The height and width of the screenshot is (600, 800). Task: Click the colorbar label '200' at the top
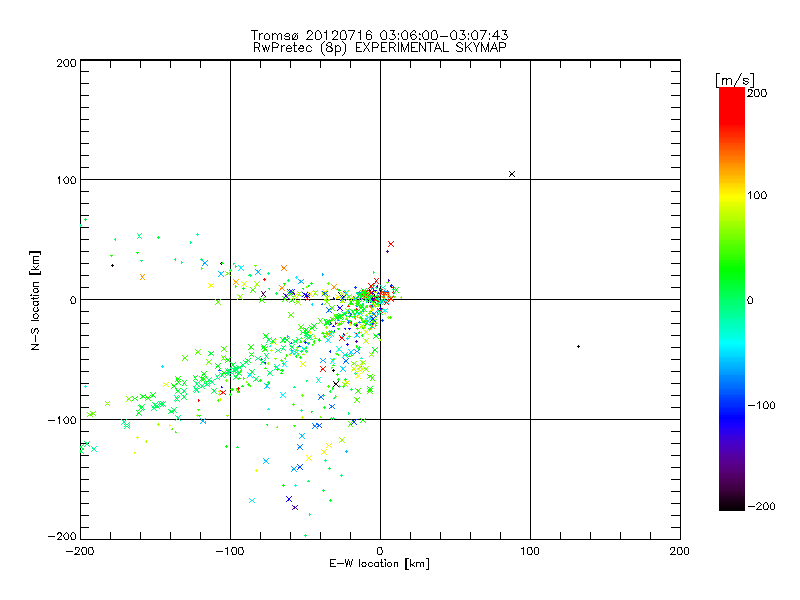757,93
